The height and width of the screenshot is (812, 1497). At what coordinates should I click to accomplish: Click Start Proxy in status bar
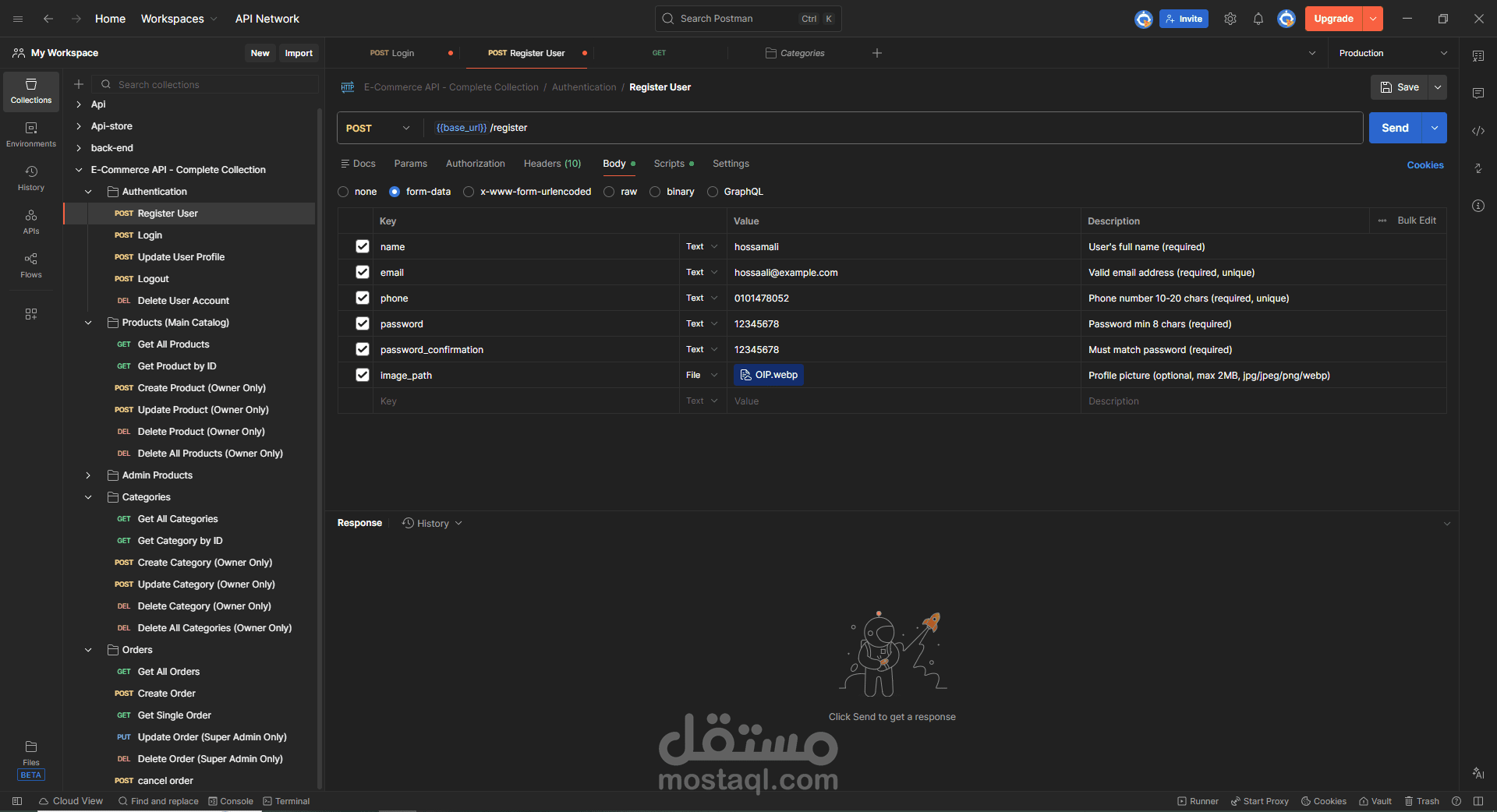point(1260,801)
